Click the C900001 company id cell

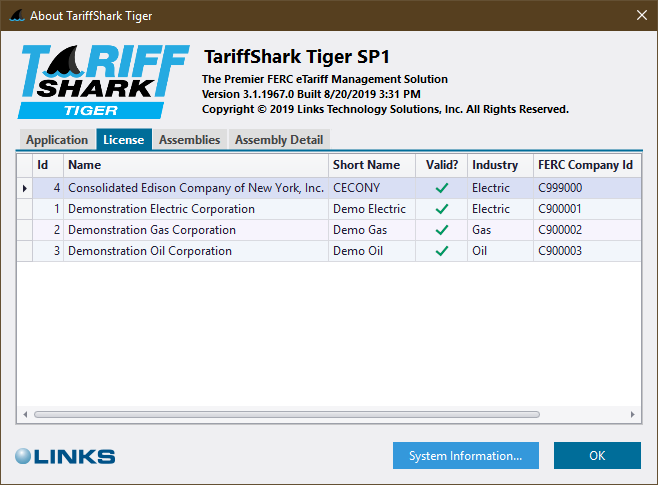(587, 209)
